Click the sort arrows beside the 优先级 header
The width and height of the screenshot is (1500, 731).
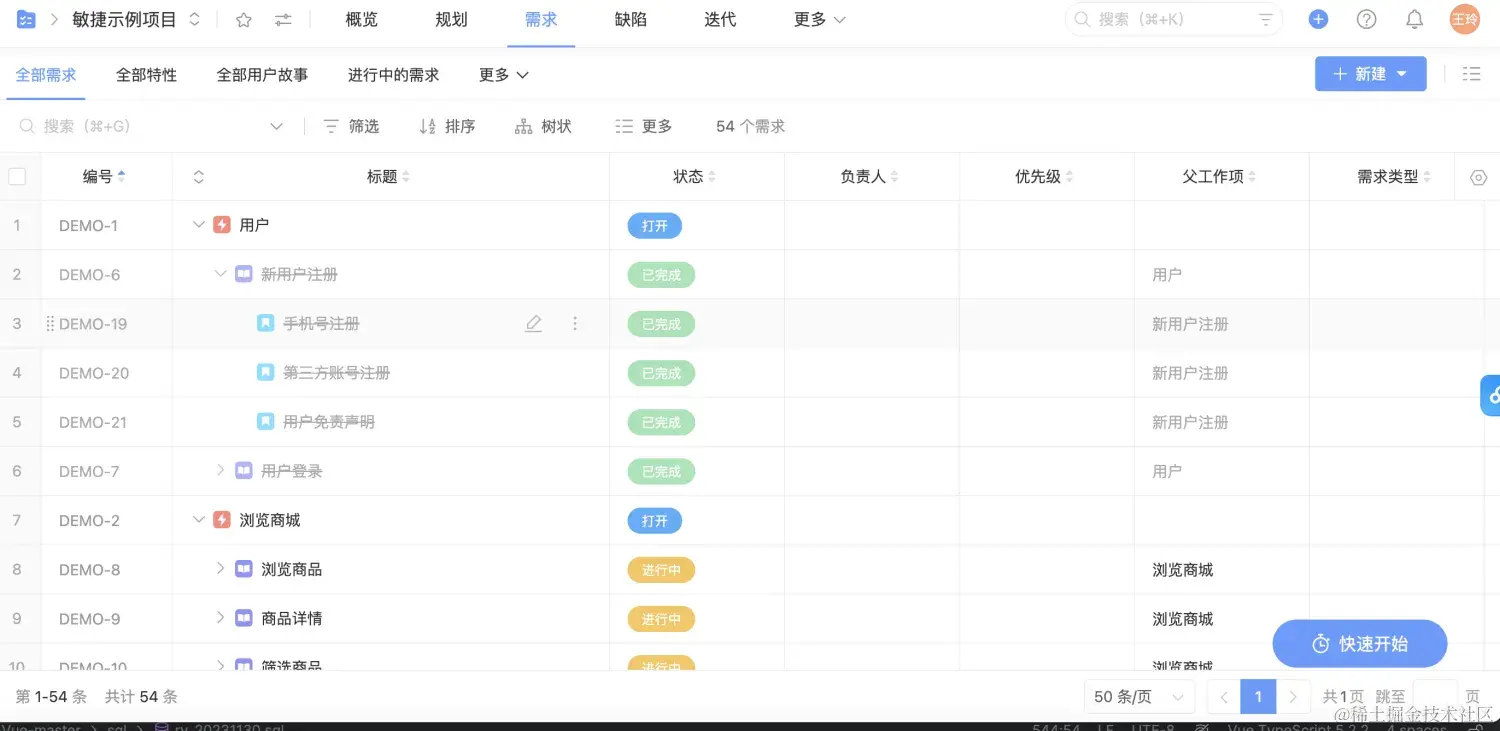1069,177
